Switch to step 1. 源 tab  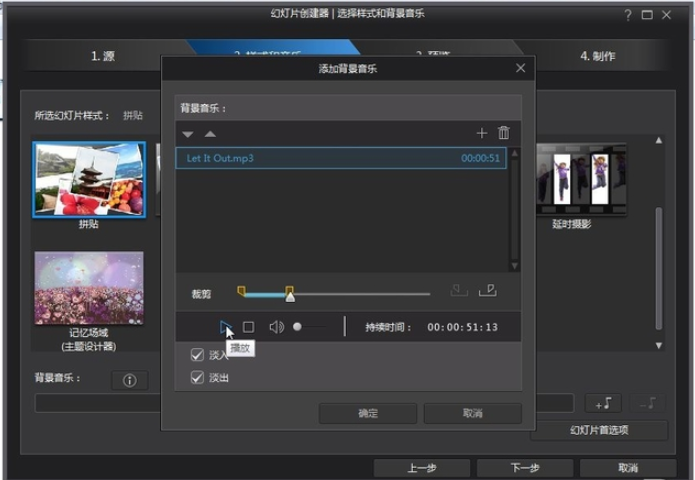click(103, 56)
